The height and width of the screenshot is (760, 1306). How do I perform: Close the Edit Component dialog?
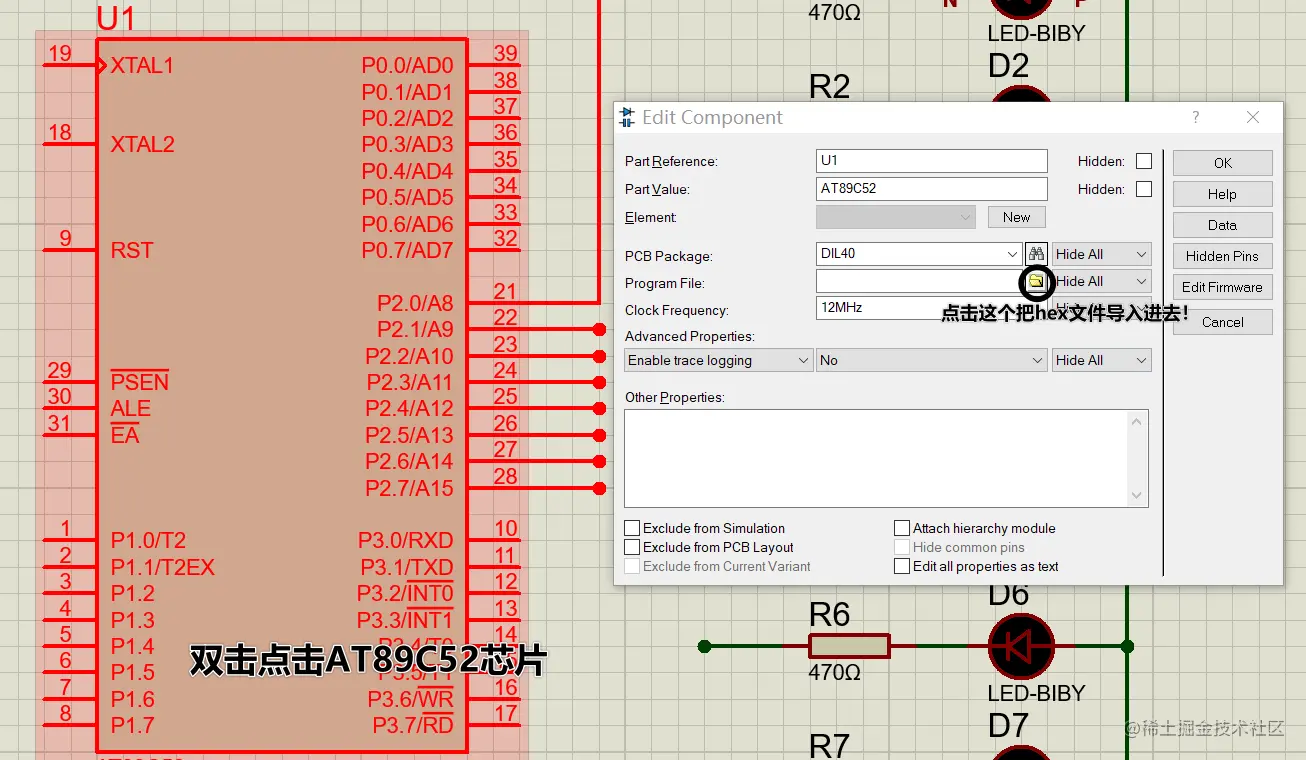(1253, 117)
